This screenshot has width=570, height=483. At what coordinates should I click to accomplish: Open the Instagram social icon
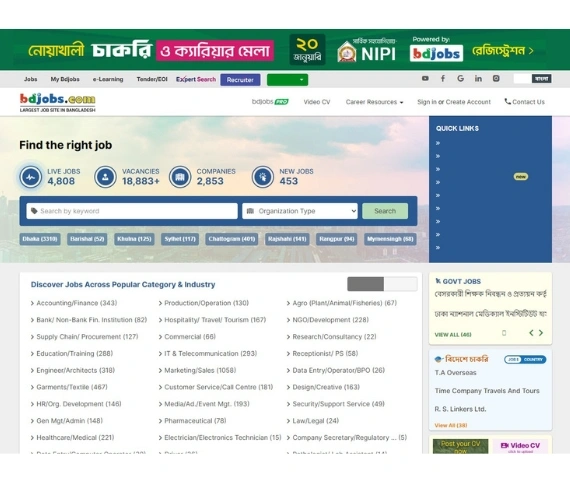(496, 79)
